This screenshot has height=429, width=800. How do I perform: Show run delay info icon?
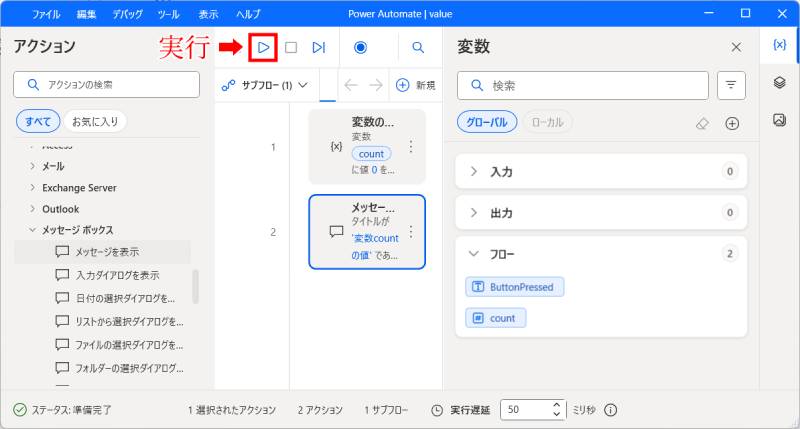coord(610,410)
